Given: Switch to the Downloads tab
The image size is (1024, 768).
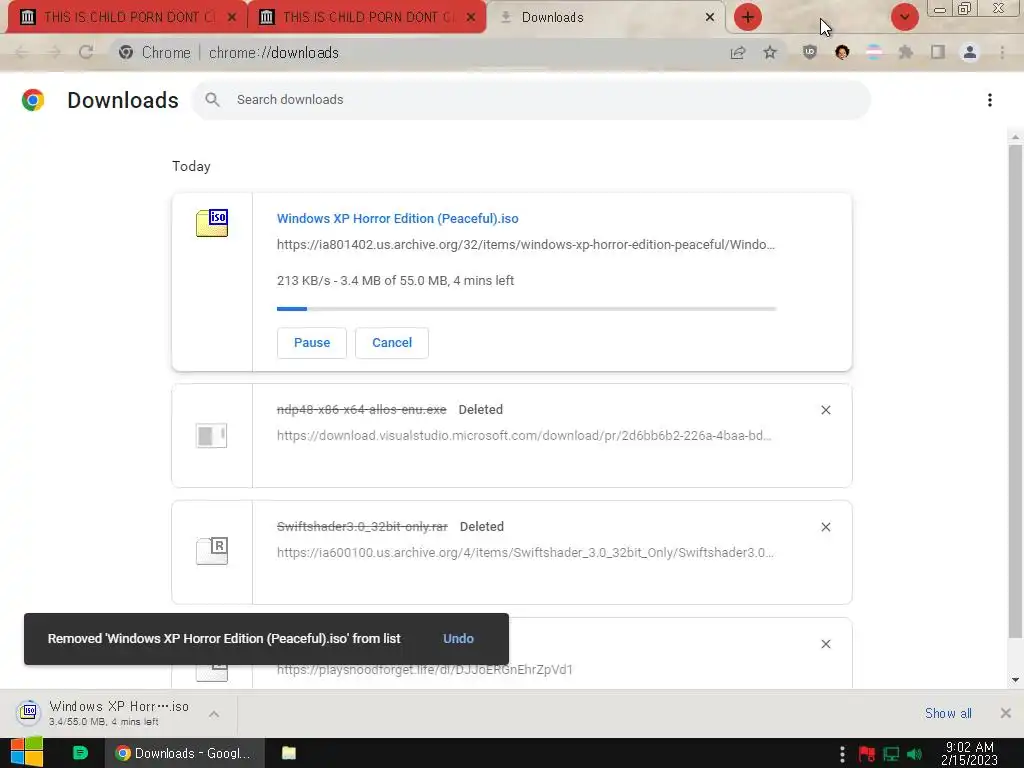Looking at the screenshot, I should [x=607, y=17].
